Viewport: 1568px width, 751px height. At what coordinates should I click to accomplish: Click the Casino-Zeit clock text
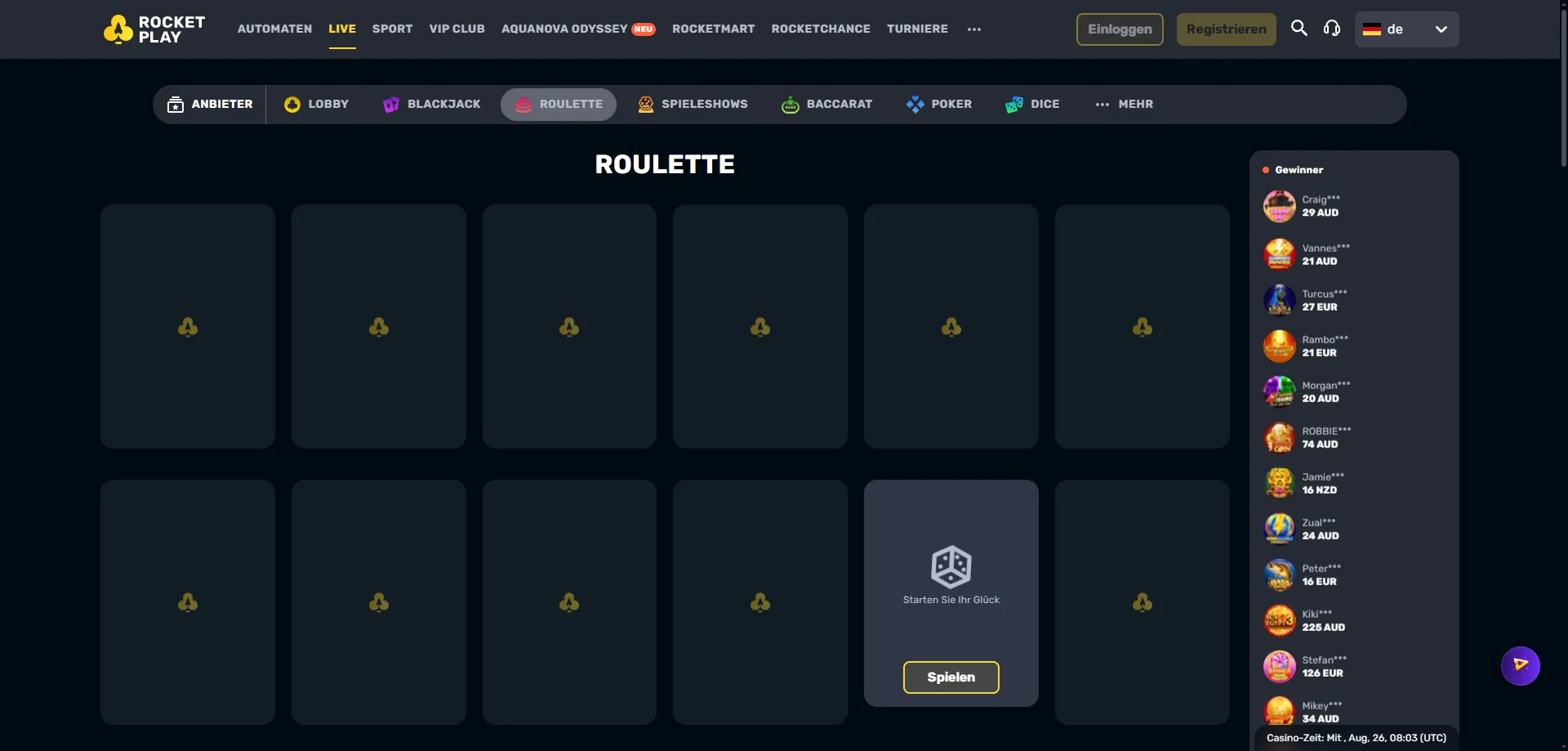click(x=1356, y=738)
